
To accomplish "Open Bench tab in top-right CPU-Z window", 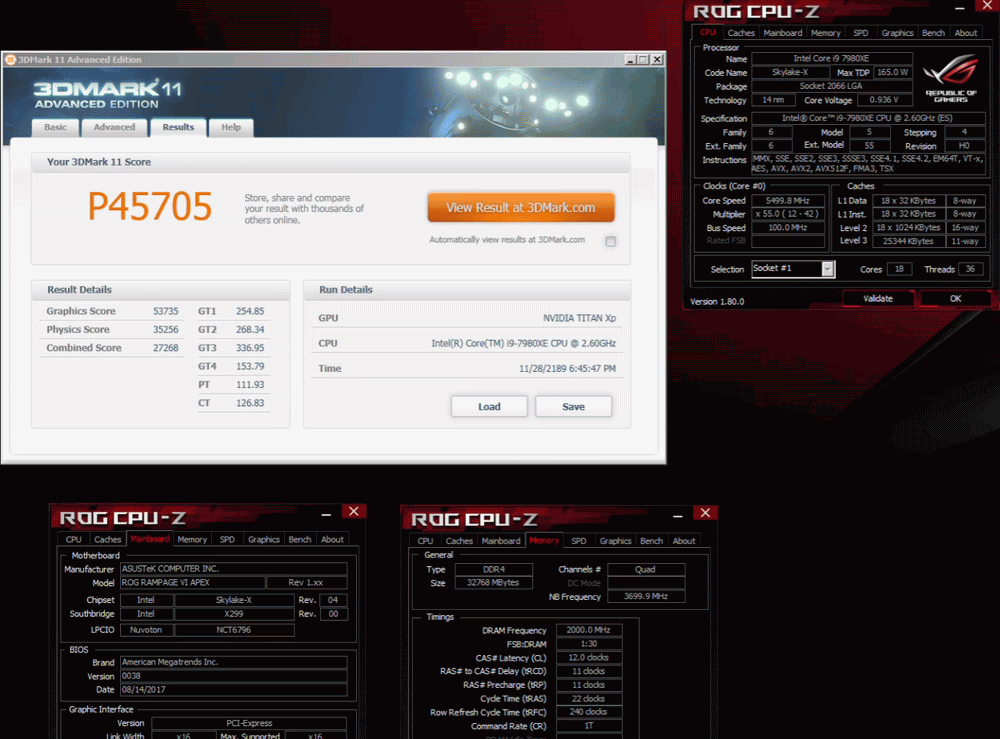I will click(933, 33).
